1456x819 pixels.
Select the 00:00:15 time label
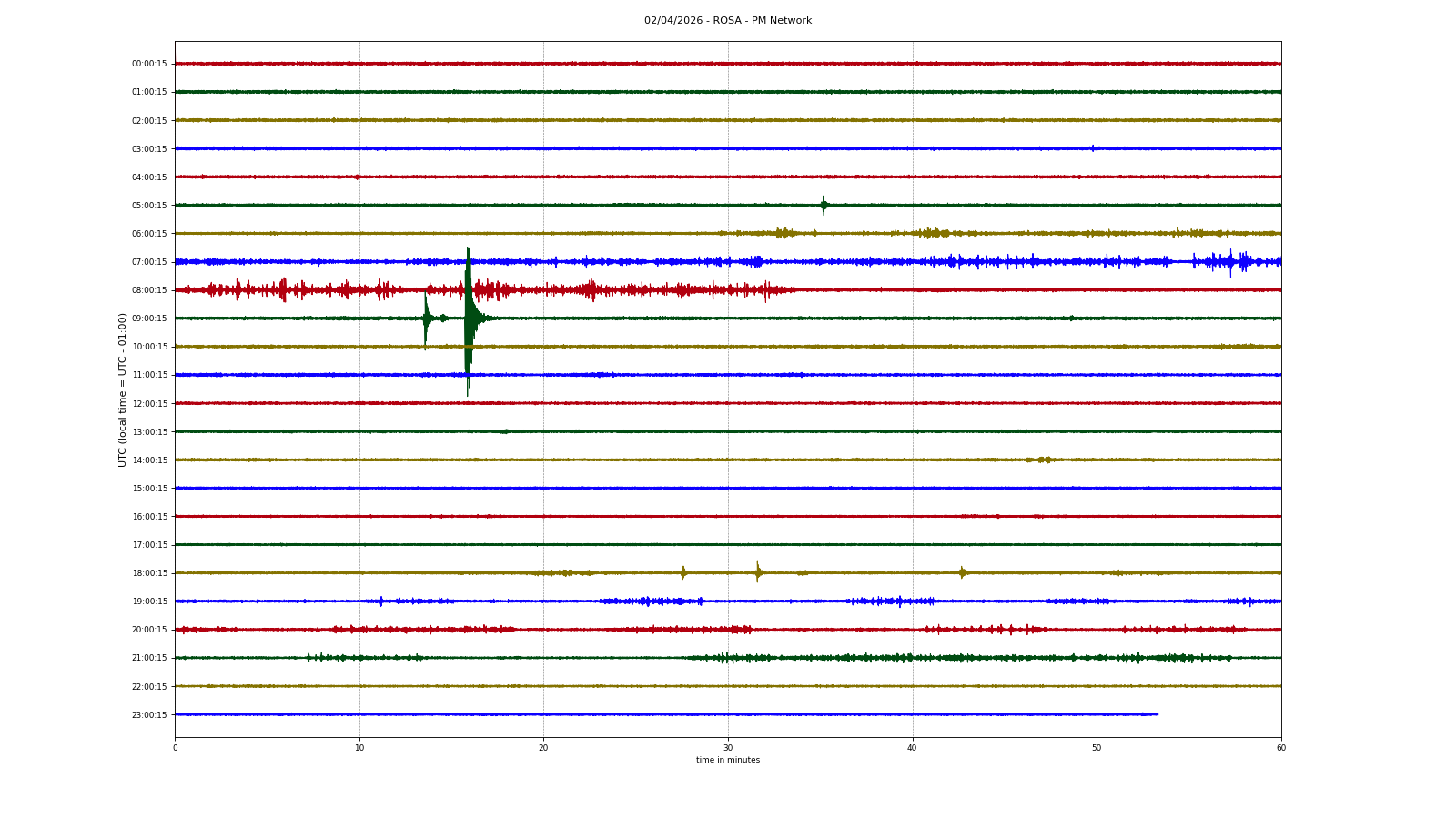(149, 64)
